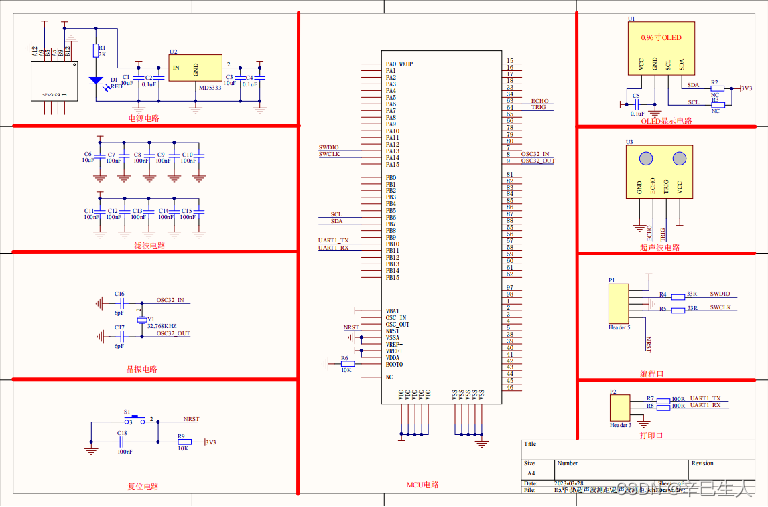Click the OSC32_IN net label in crystal circuit

coord(170,300)
